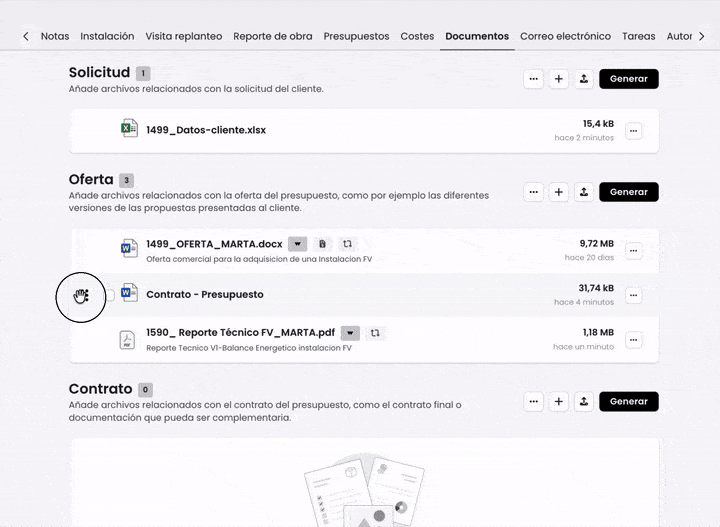Expand dropdown next to Reporte Técnico FV_MARTA.pdf
Viewport: 720px width, 527px height.
tap(350, 333)
